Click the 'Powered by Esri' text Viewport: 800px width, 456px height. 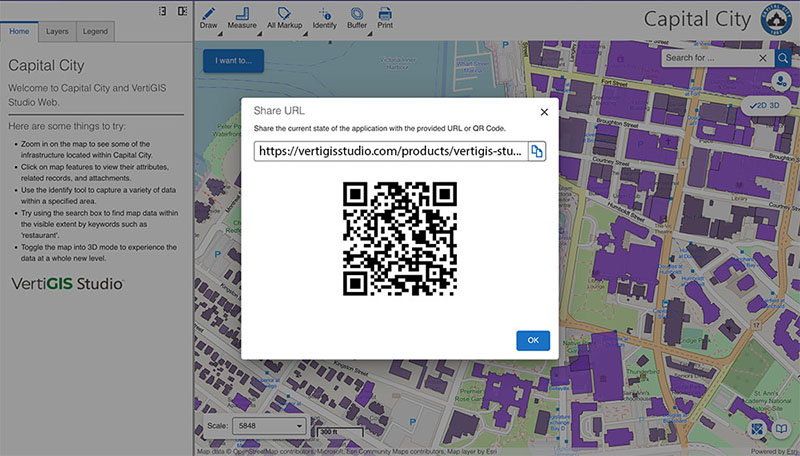pyautogui.click(x=776, y=452)
